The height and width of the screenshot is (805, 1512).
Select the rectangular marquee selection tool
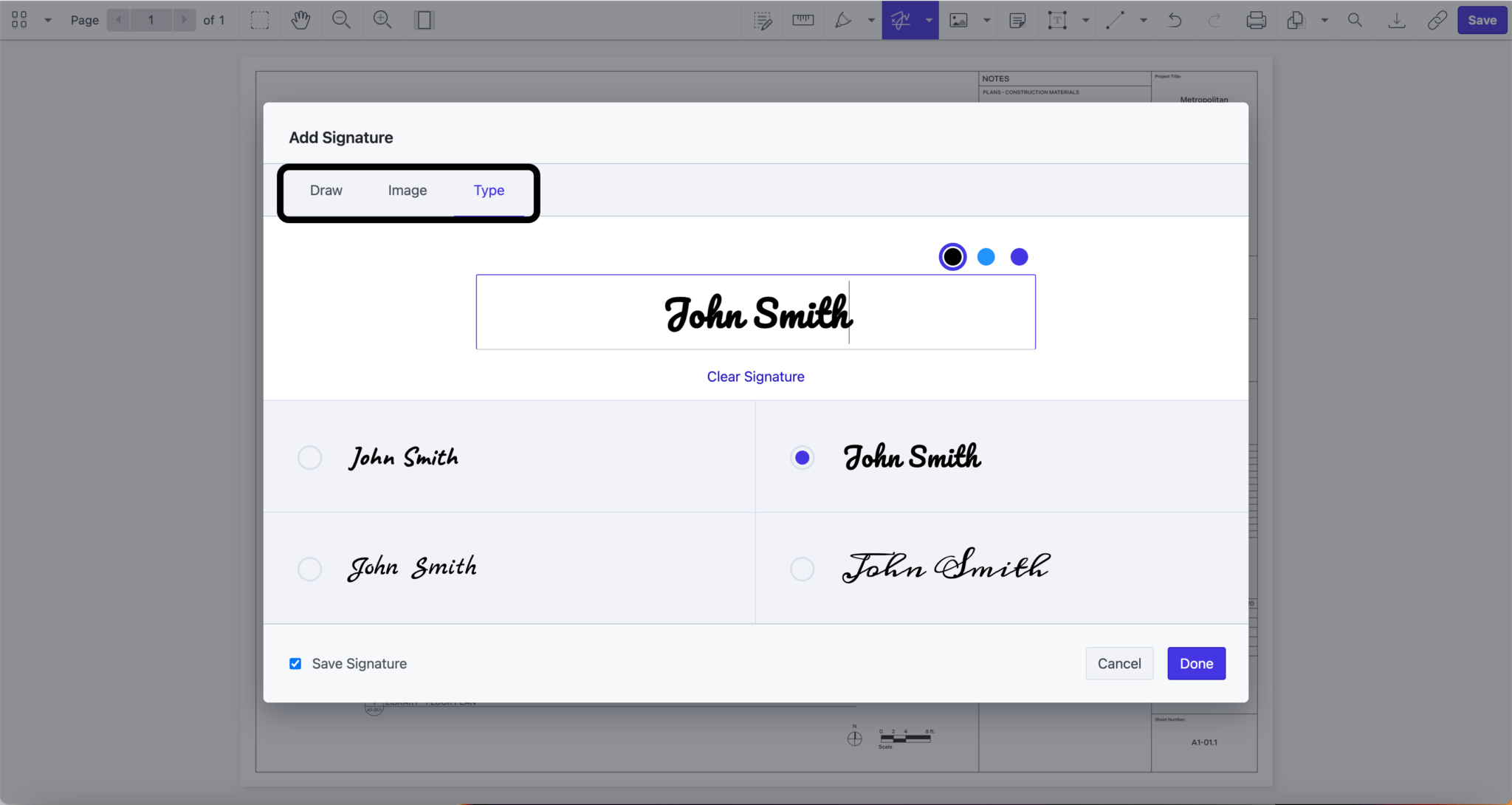259,20
